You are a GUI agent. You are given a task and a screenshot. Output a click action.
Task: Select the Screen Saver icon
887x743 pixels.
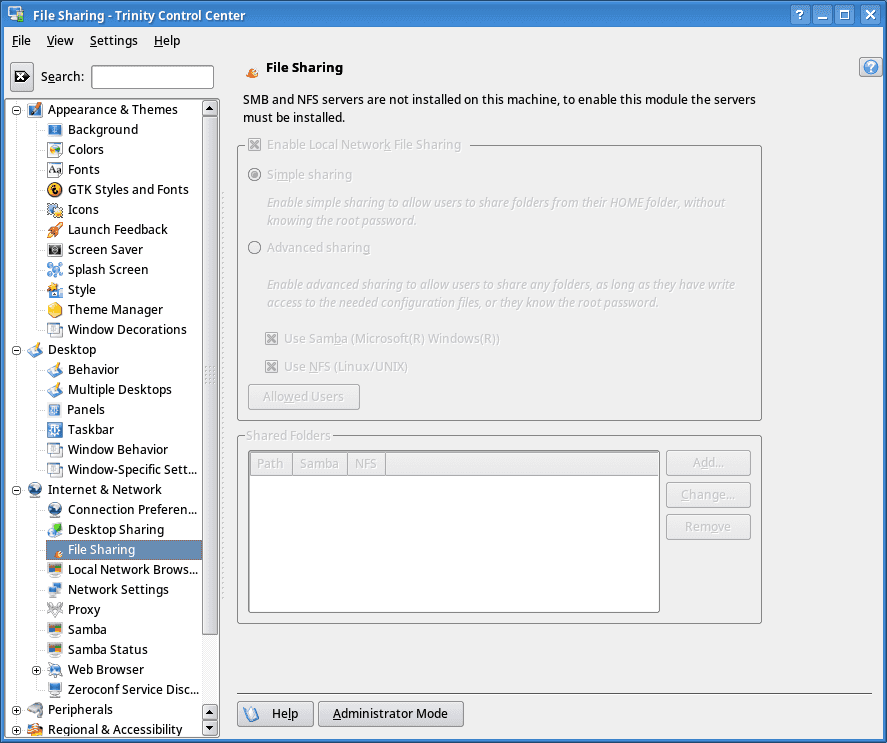[x=55, y=250]
